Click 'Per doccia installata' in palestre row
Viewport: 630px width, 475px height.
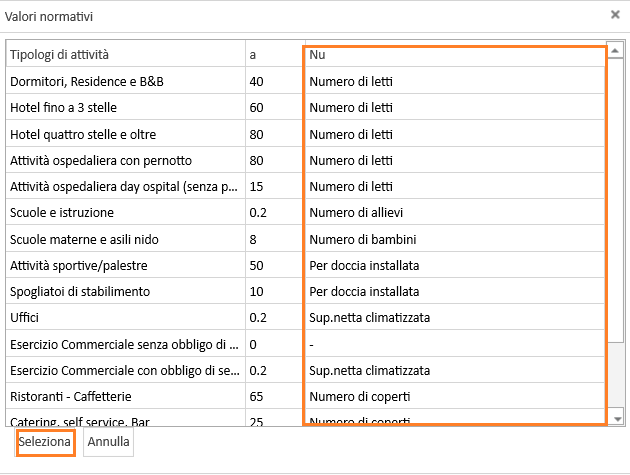tap(364, 265)
